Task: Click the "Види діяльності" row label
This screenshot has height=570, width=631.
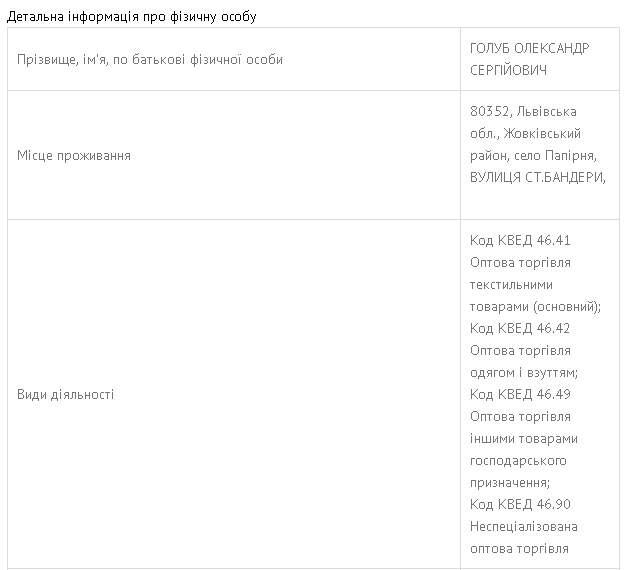Action: pyautogui.click(x=66, y=395)
